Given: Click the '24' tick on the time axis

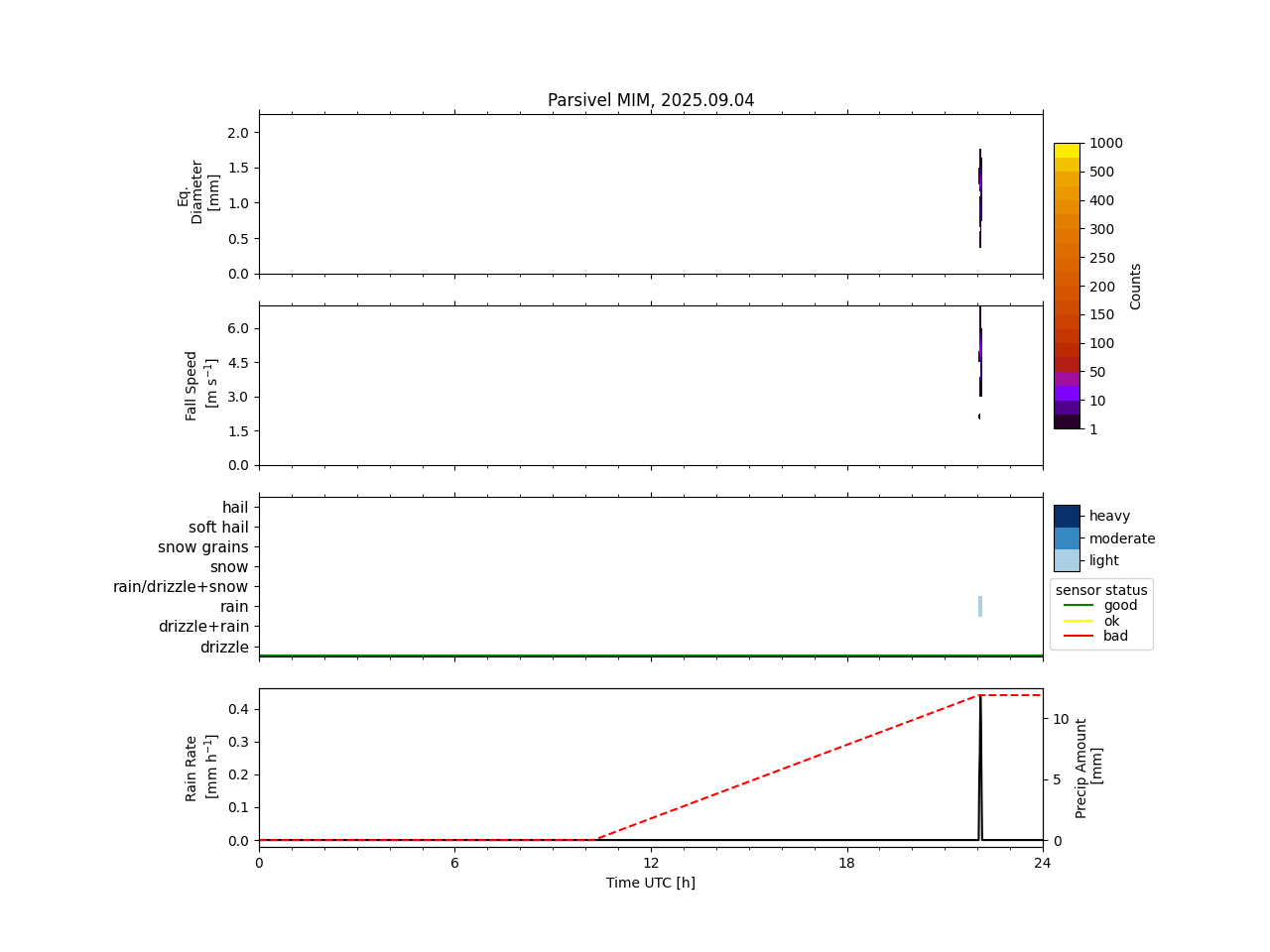Looking at the screenshot, I should click(x=1043, y=863).
